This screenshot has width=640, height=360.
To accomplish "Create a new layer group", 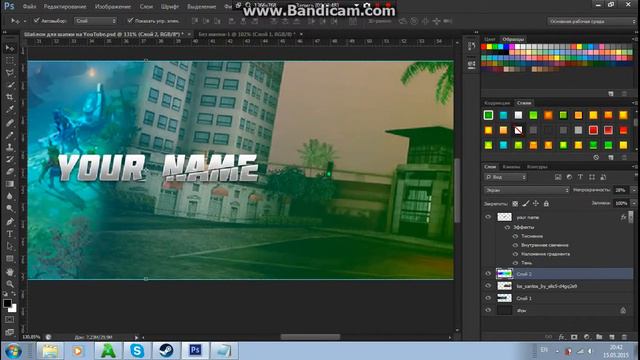I will 599,337.
